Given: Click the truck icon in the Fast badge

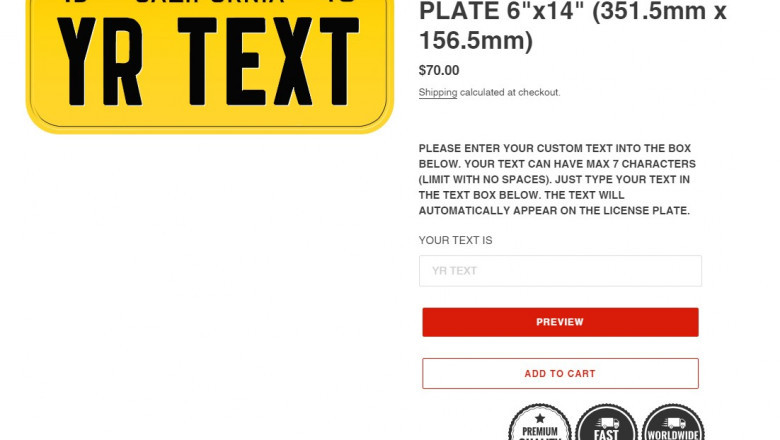Looking at the screenshot, I should tap(607, 423).
